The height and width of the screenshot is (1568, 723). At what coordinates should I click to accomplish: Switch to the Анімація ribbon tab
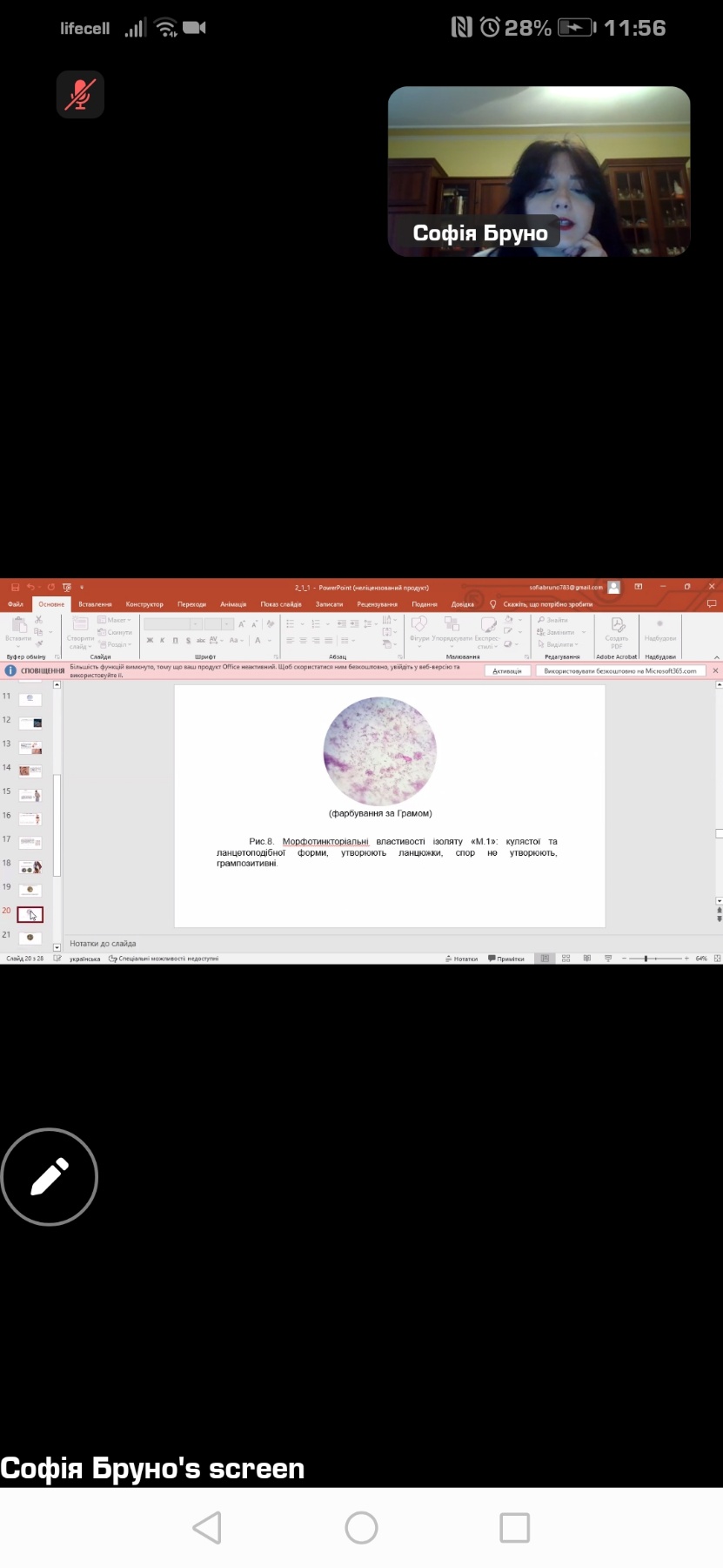click(x=233, y=603)
